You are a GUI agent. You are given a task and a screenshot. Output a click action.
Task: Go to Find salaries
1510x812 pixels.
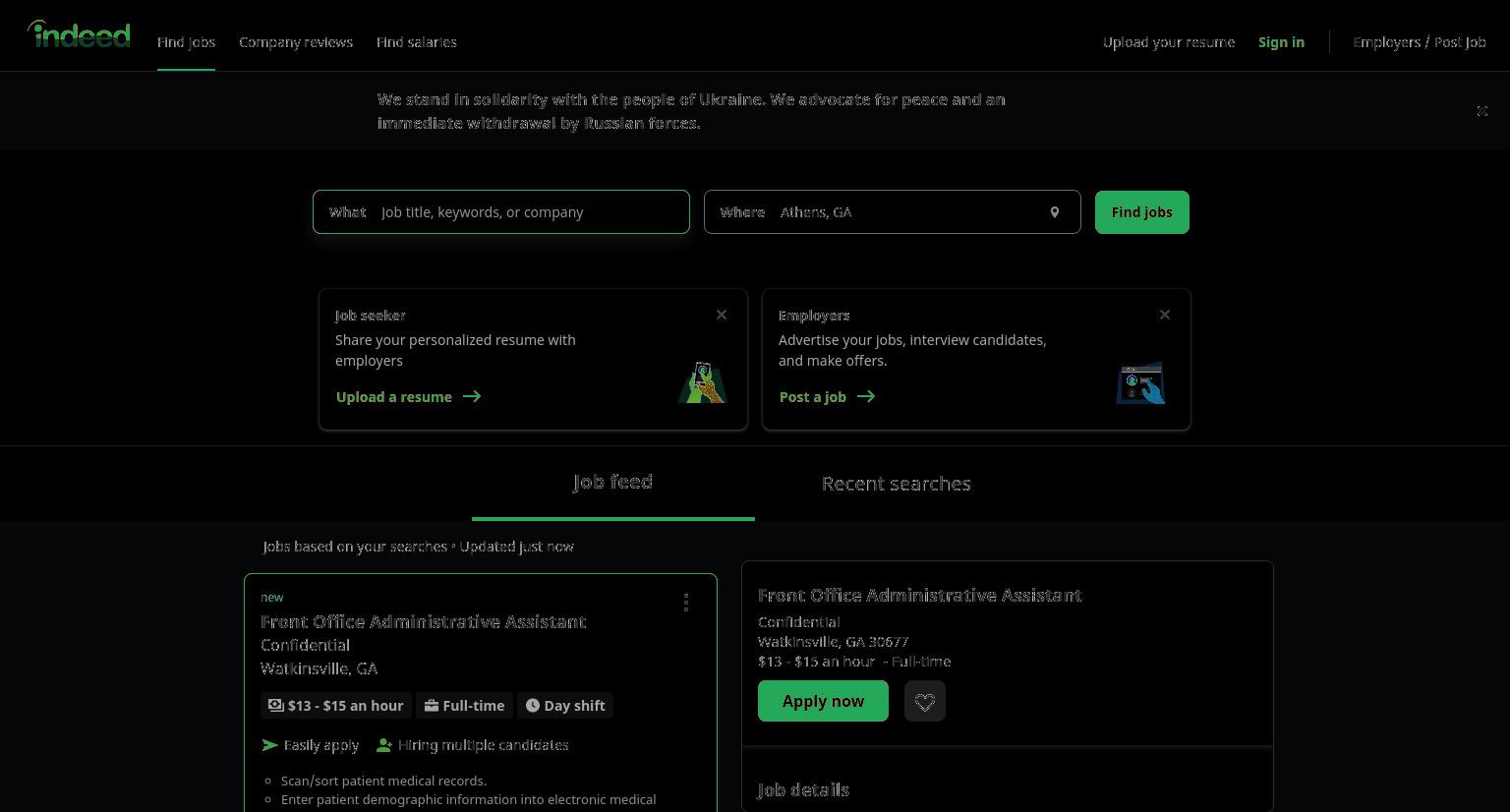[417, 42]
